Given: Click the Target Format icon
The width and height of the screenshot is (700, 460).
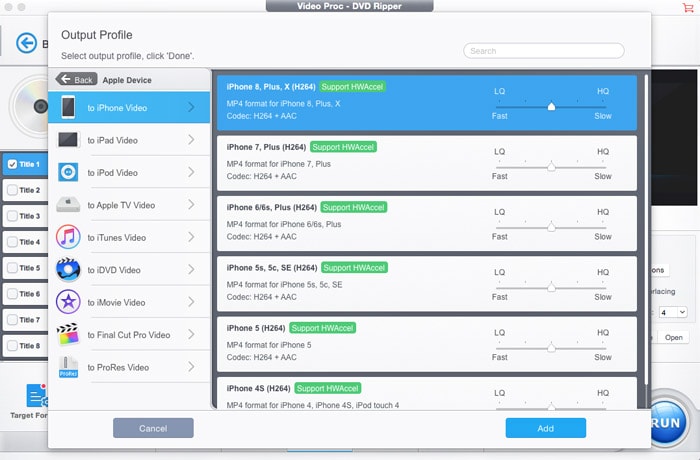Looking at the screenshot, I should pyautogui.click(x=36, y=395).
